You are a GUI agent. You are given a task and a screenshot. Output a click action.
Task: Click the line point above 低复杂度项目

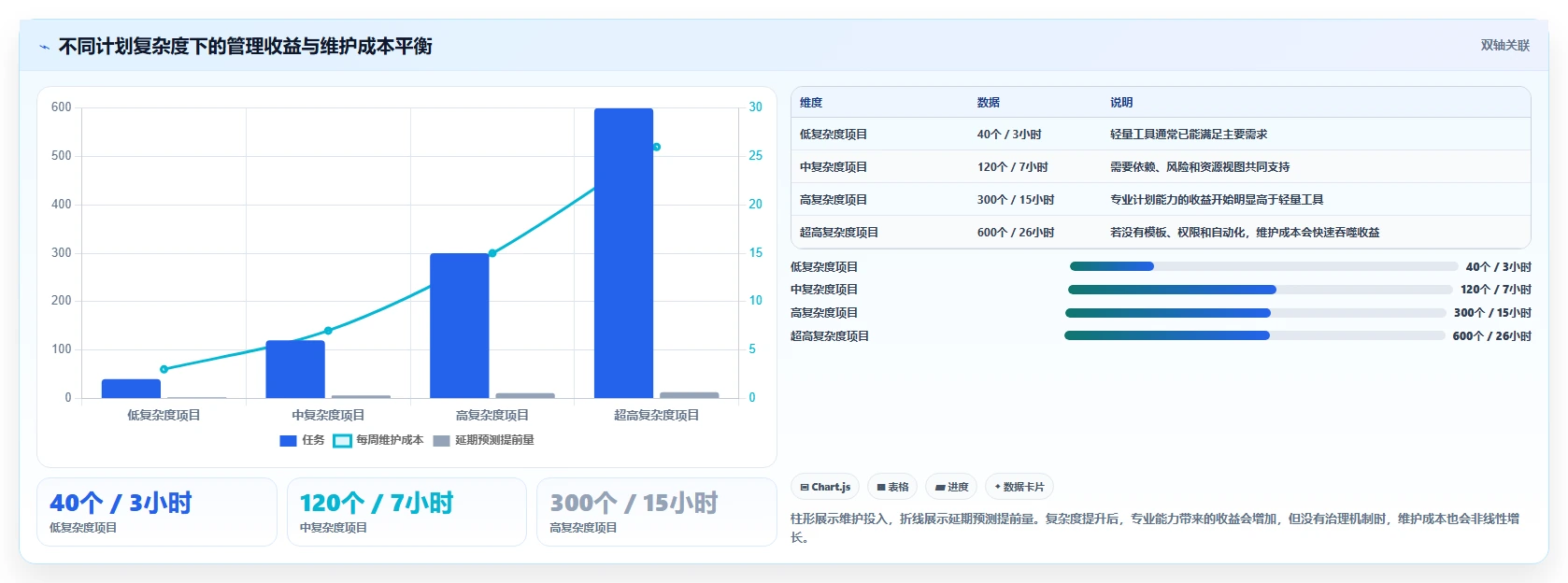coord(164,369)
